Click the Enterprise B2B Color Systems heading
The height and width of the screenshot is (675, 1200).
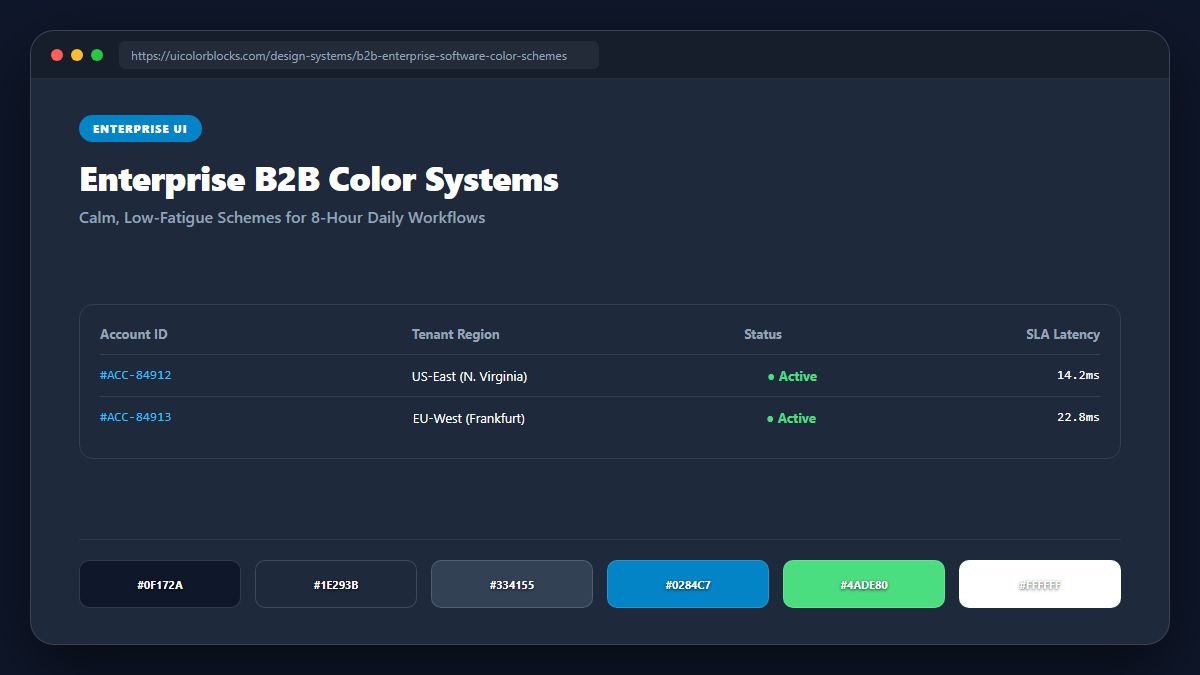319,180
